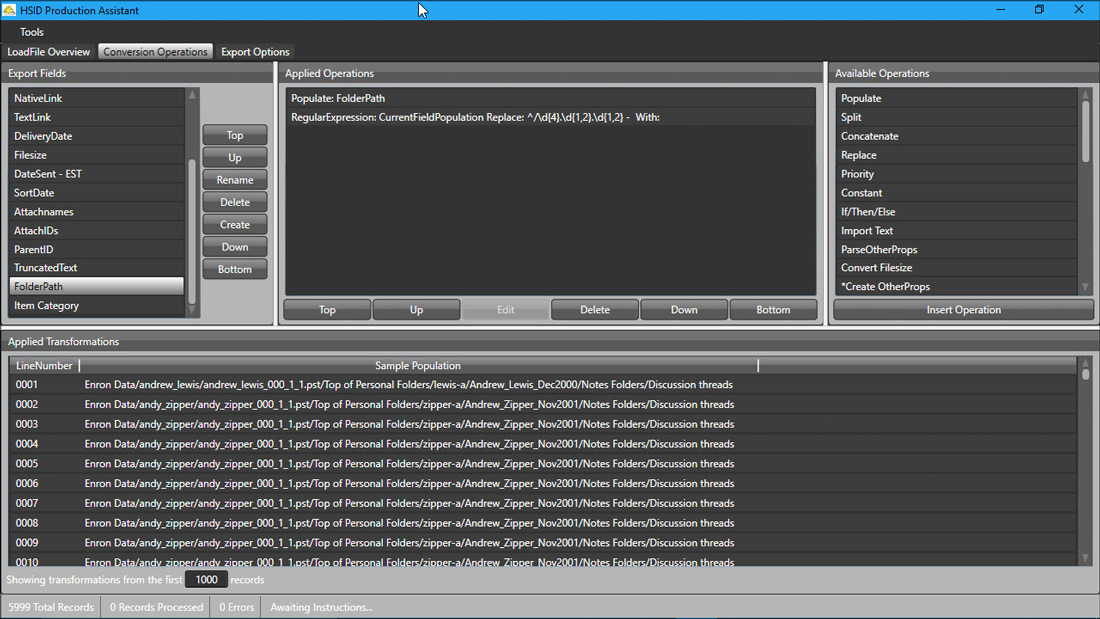Select the RegularExpression applied operation

pyautogui.click(x=475, y=117)
